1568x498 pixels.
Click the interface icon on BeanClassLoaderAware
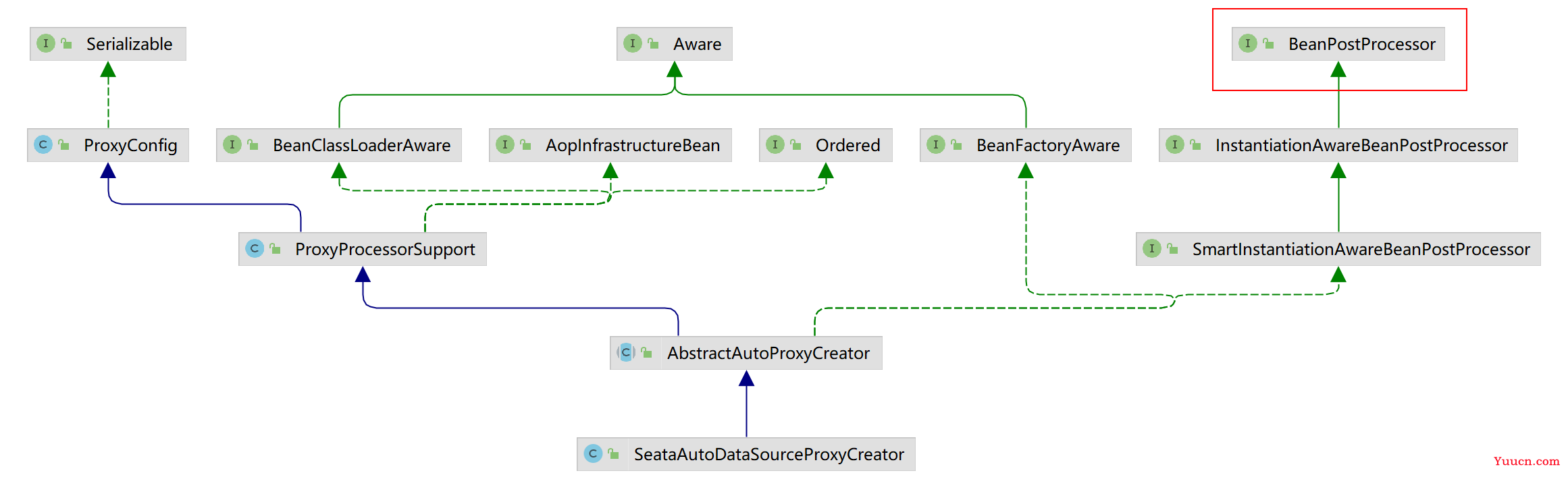[x=232, y=144]
